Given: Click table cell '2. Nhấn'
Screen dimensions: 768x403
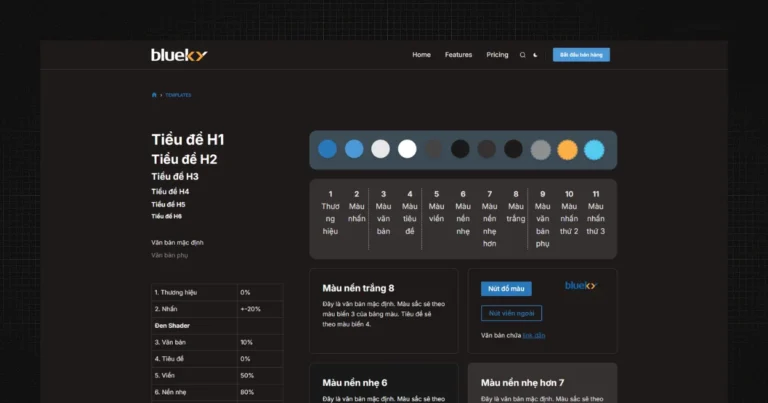Looking at the screenshot, I should pyautogui.click(x=194, y=309).
